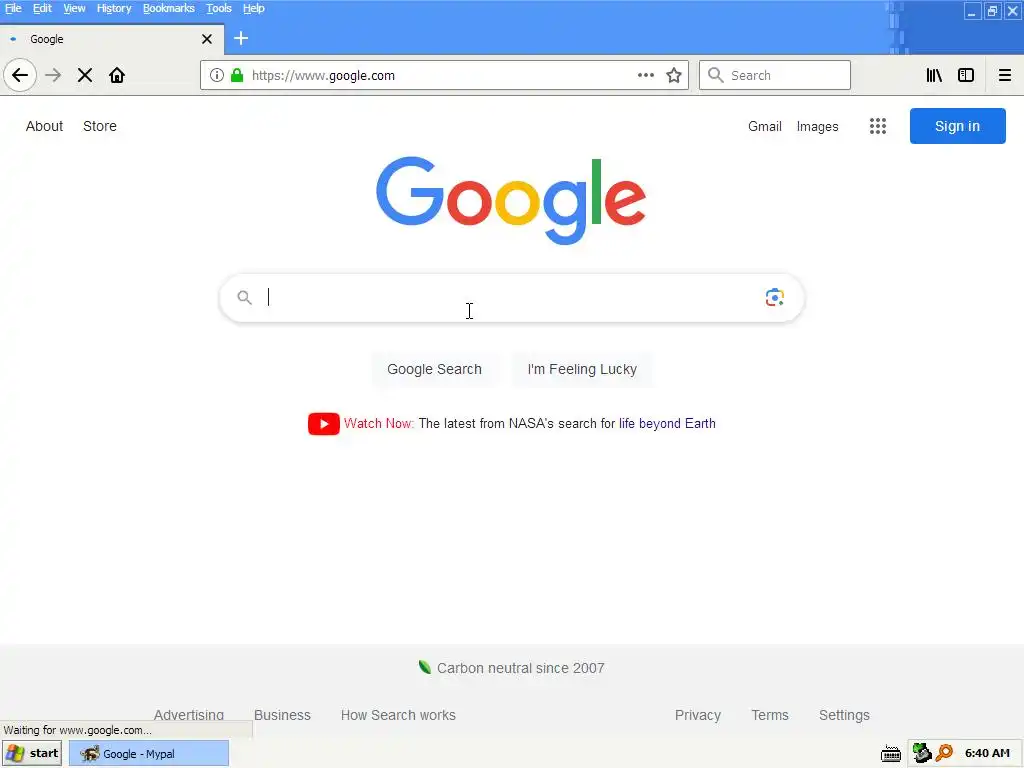Click the Google search text field
Image resolution: width=1024 pixels, height=768 pixels.
pos(512,298)
